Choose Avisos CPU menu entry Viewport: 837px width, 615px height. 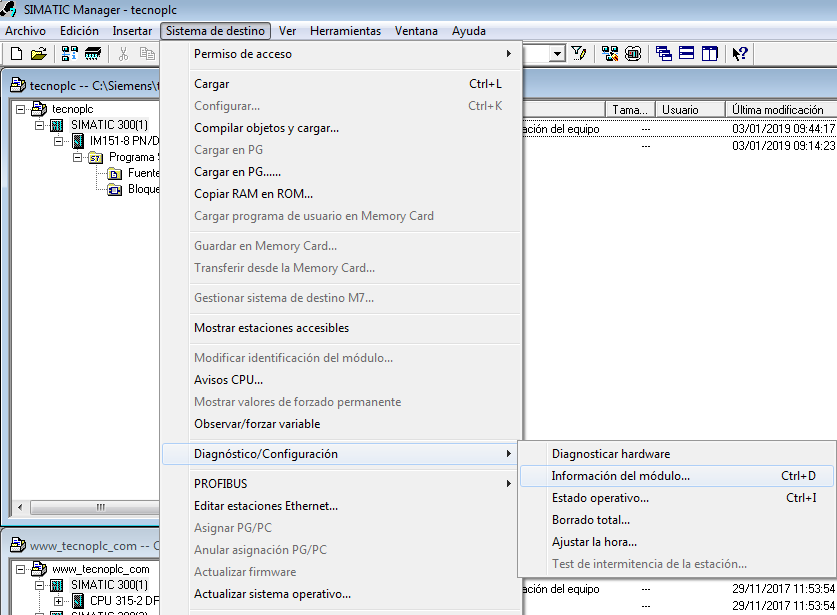(x=342, y=380)
